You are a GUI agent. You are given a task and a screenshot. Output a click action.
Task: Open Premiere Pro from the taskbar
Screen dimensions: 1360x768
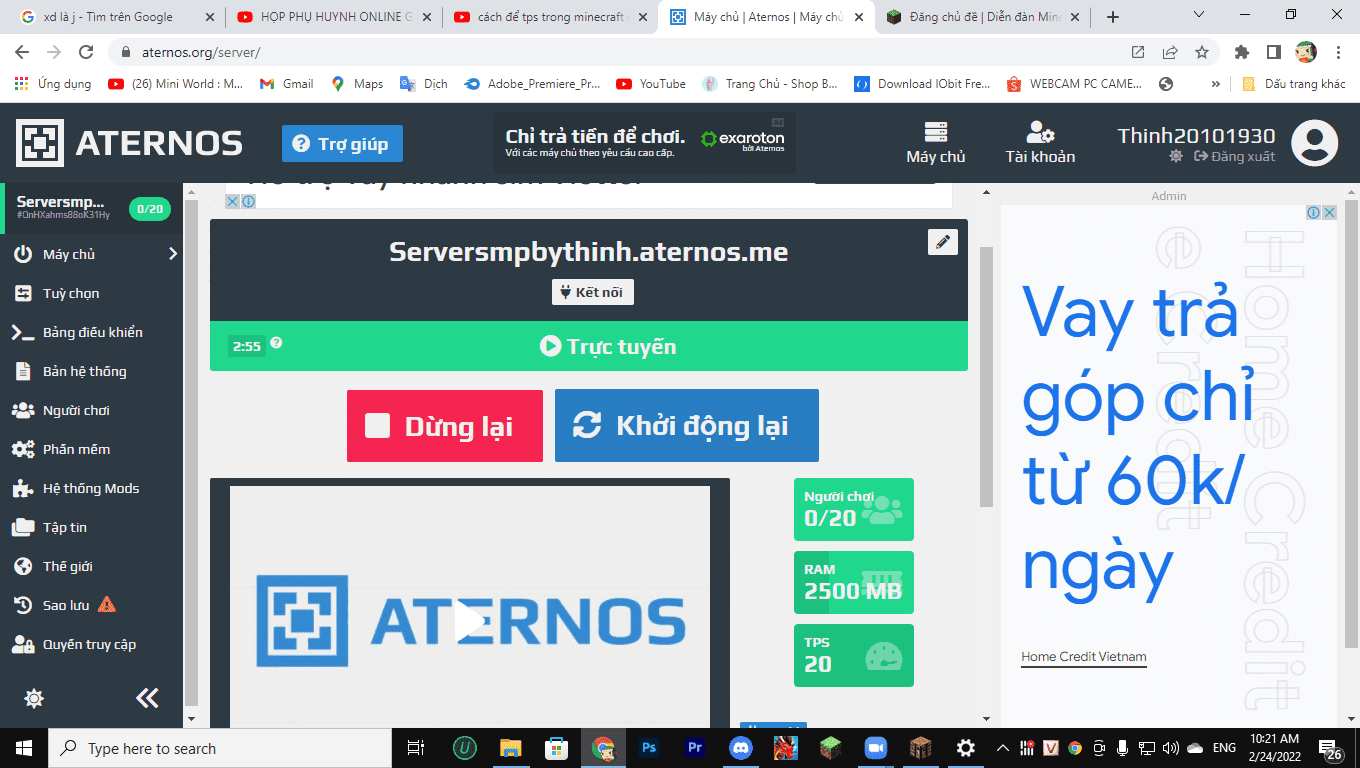[694, 748]
